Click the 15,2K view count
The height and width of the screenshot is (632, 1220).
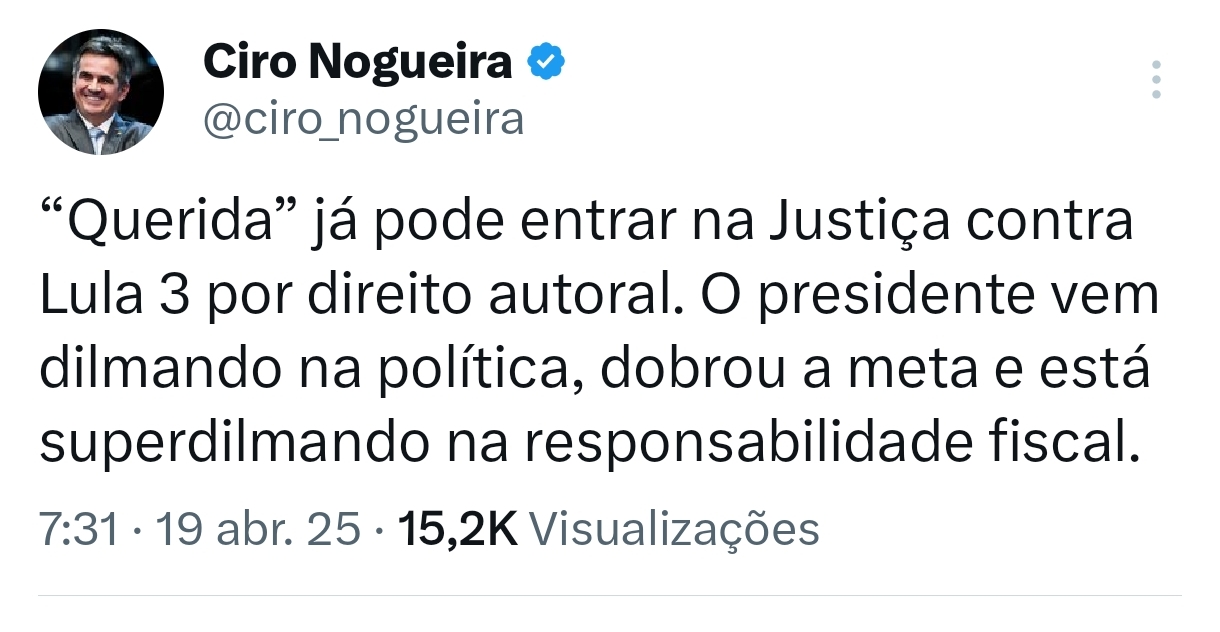coord(457,529)
